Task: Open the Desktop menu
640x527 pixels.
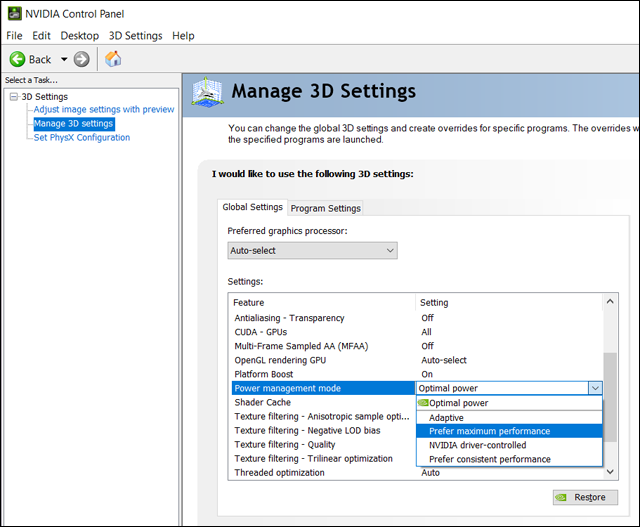Action: point(80,36)
